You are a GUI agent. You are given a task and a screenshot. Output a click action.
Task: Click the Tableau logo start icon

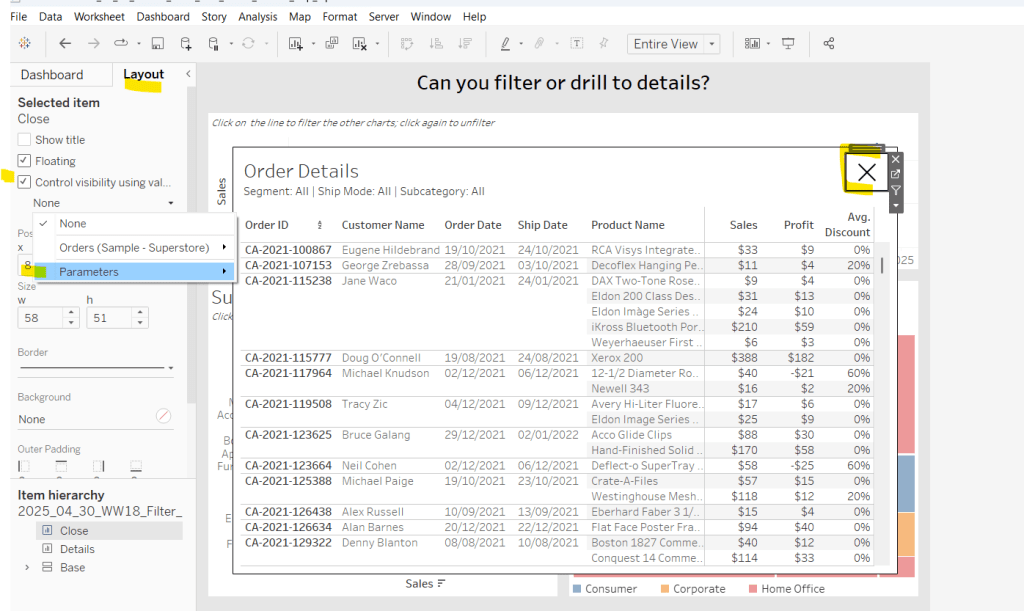tap(25, 44)
